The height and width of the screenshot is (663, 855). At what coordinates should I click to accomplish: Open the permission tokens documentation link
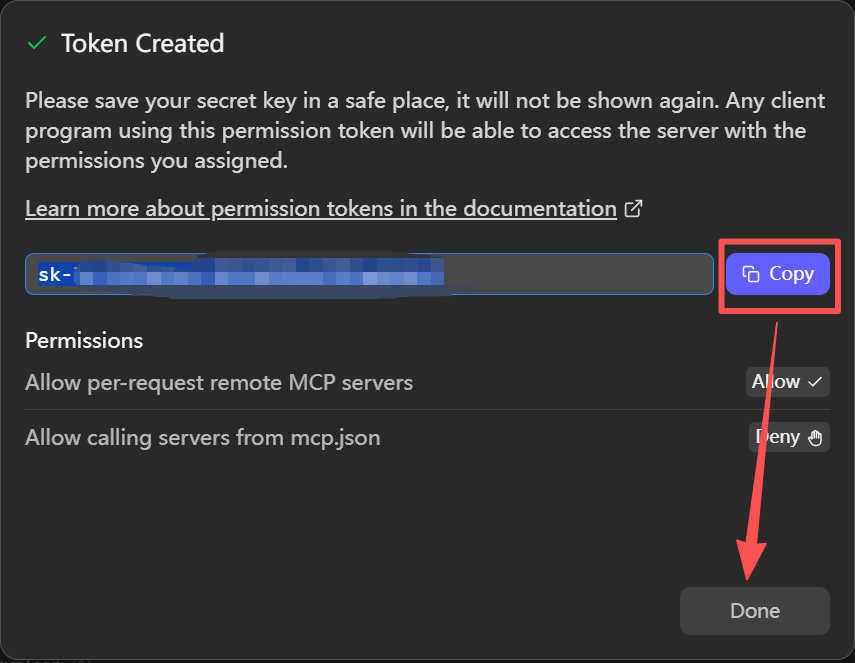(321, 209)
